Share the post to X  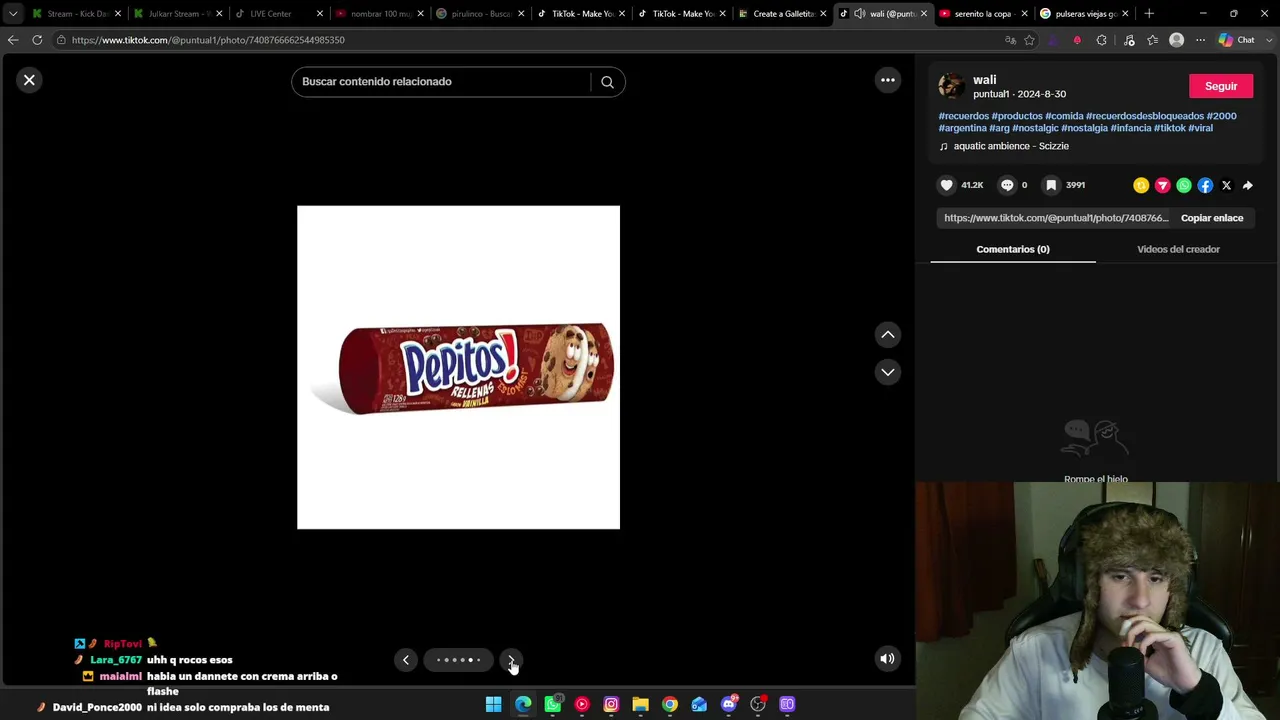point(1226,185)
